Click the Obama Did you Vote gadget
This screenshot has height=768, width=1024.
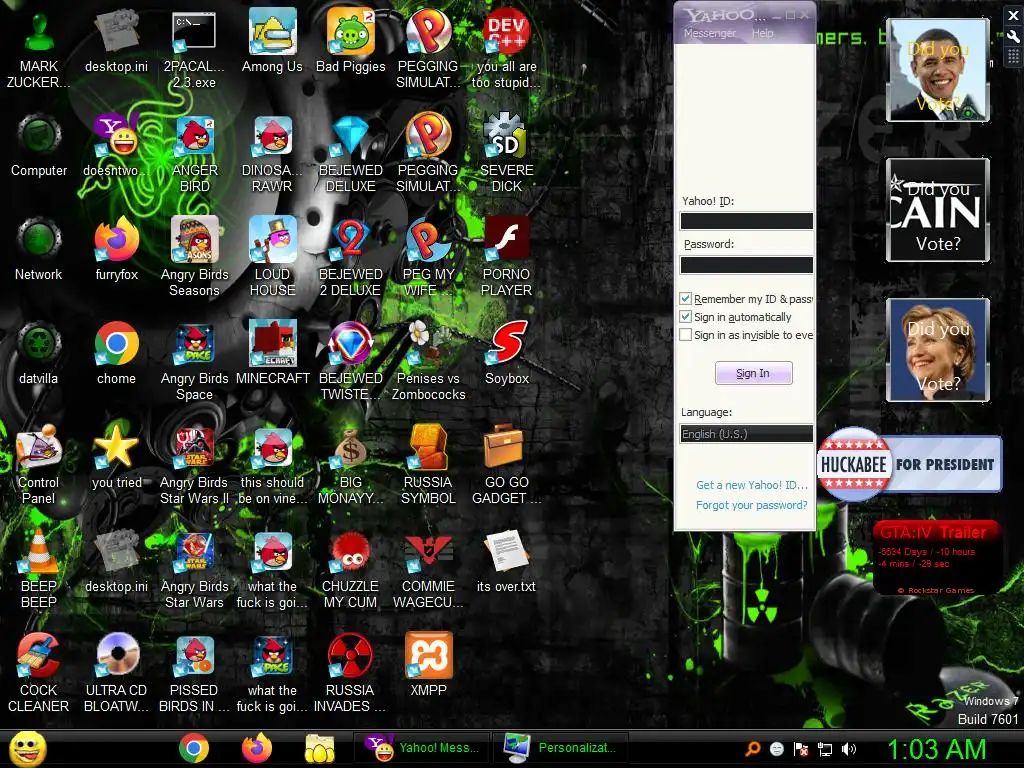pyautogui.click(x=938, y=70)
